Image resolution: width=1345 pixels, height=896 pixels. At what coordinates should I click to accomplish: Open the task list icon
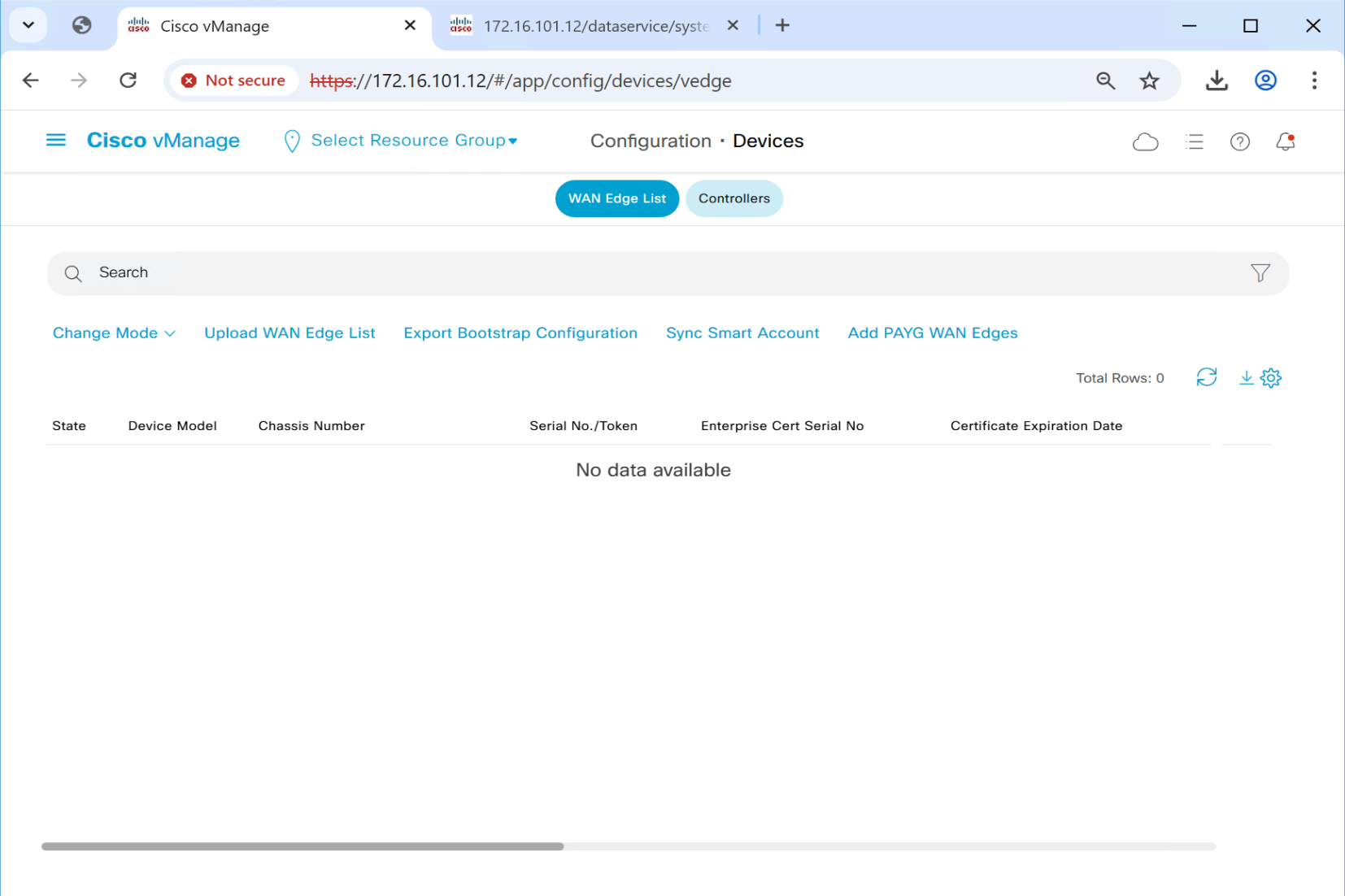point(1194,142)
